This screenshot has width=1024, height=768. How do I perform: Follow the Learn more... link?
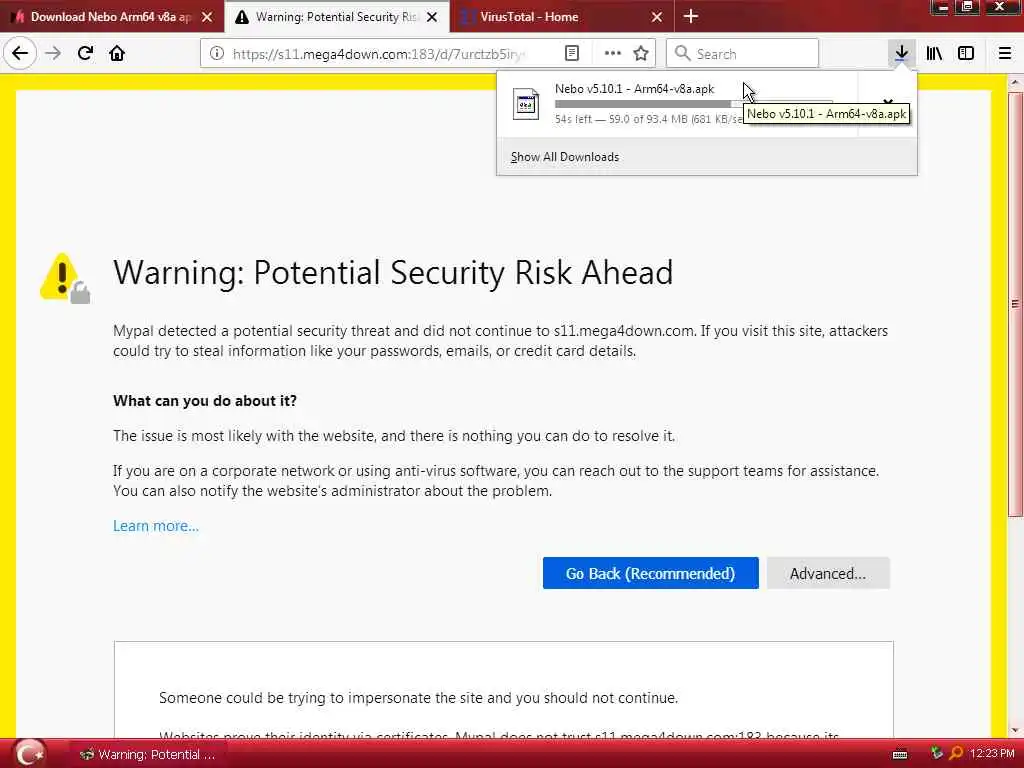[x=155, y=526]
